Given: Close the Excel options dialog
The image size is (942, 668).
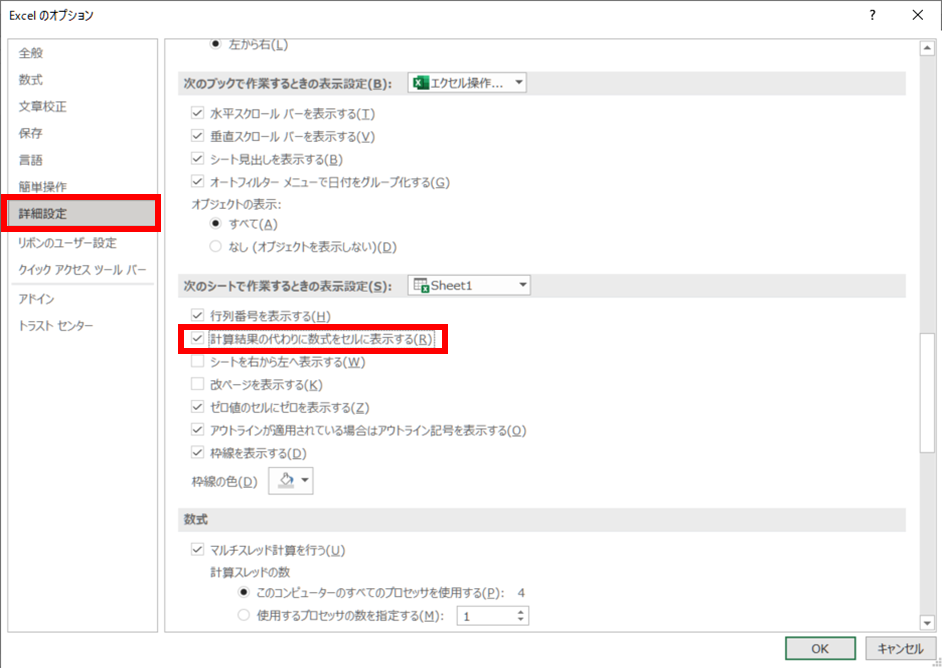Looking at the screenshot, I should [x=917, y=15].
